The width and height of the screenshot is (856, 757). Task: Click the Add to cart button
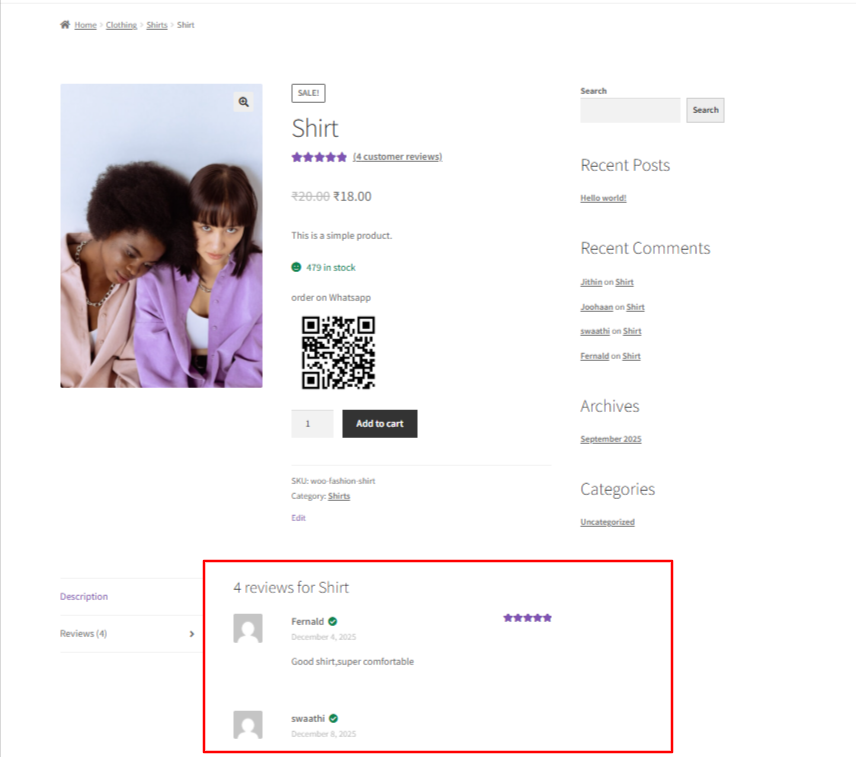[x=379, y=423]
